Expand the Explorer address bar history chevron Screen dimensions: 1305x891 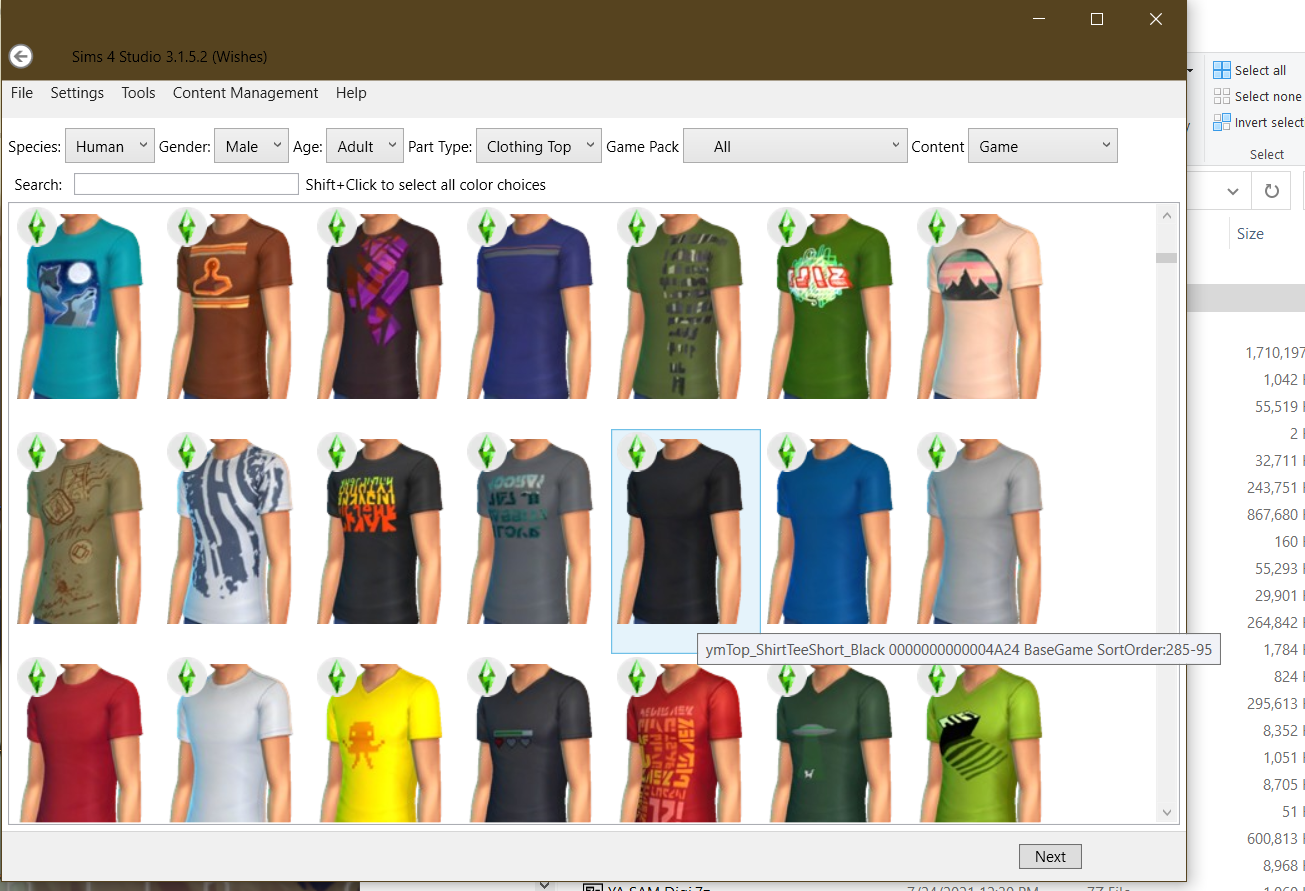point(1233,190)
